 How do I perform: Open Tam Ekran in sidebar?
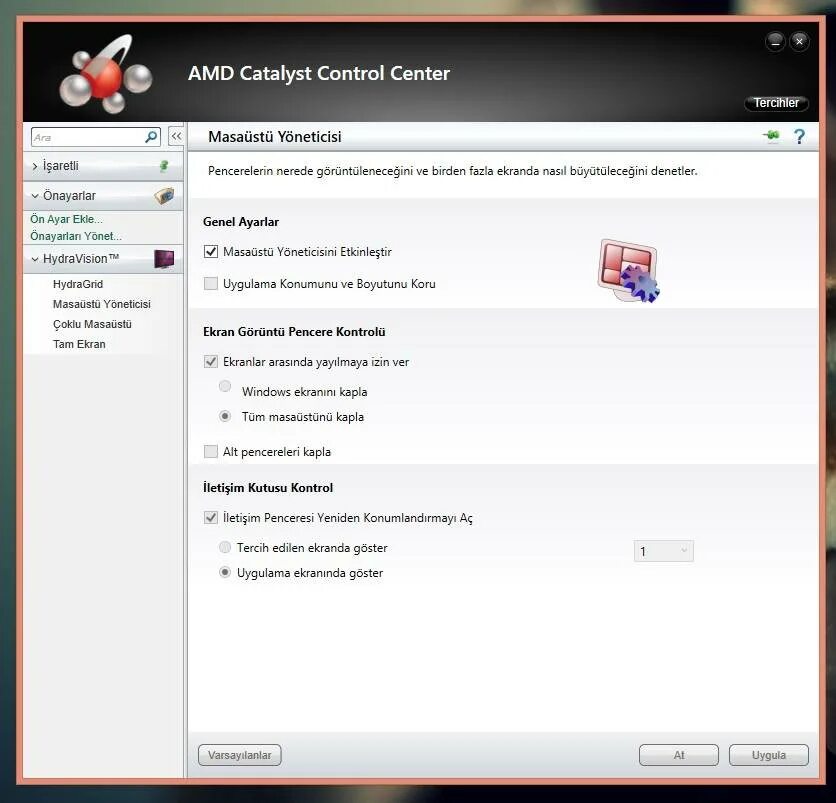[79, 344]
